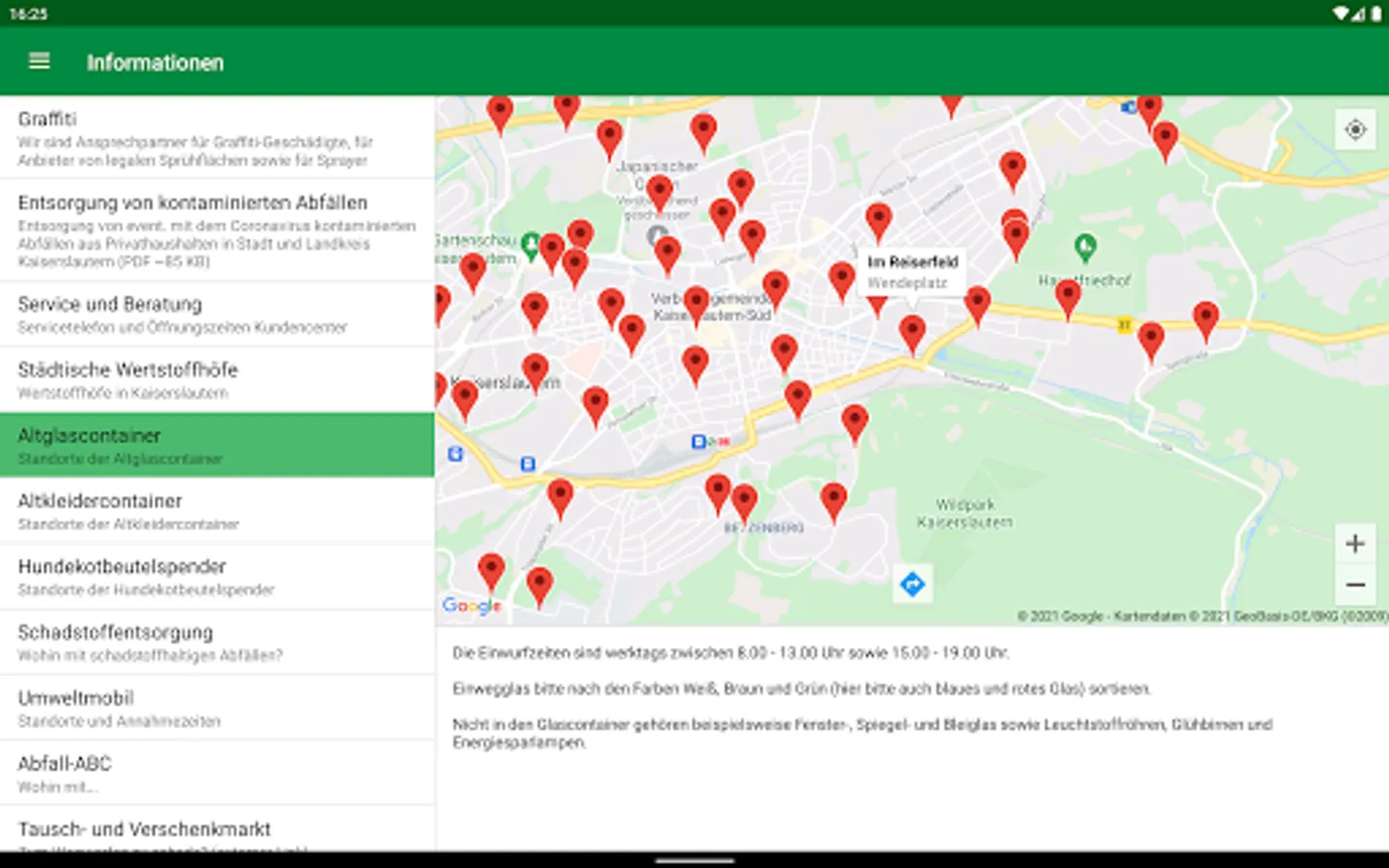
Task: Select Schadstoffentsorgung entry
Action: pyautogui.click(x=217, y=642)
